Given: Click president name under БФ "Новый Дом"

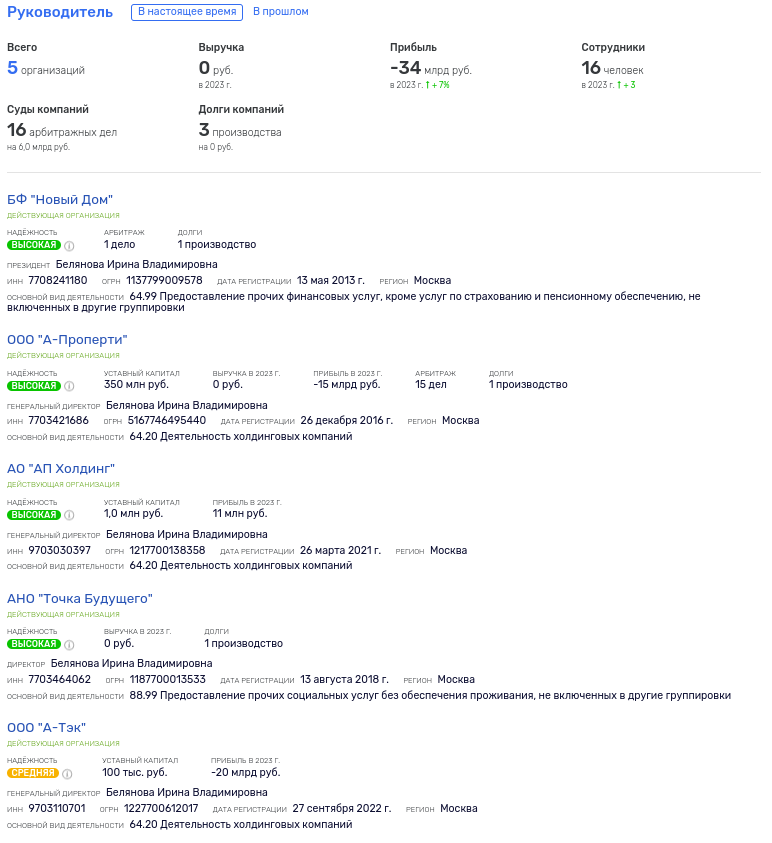Looking at the screenshot, I should 137,265.
